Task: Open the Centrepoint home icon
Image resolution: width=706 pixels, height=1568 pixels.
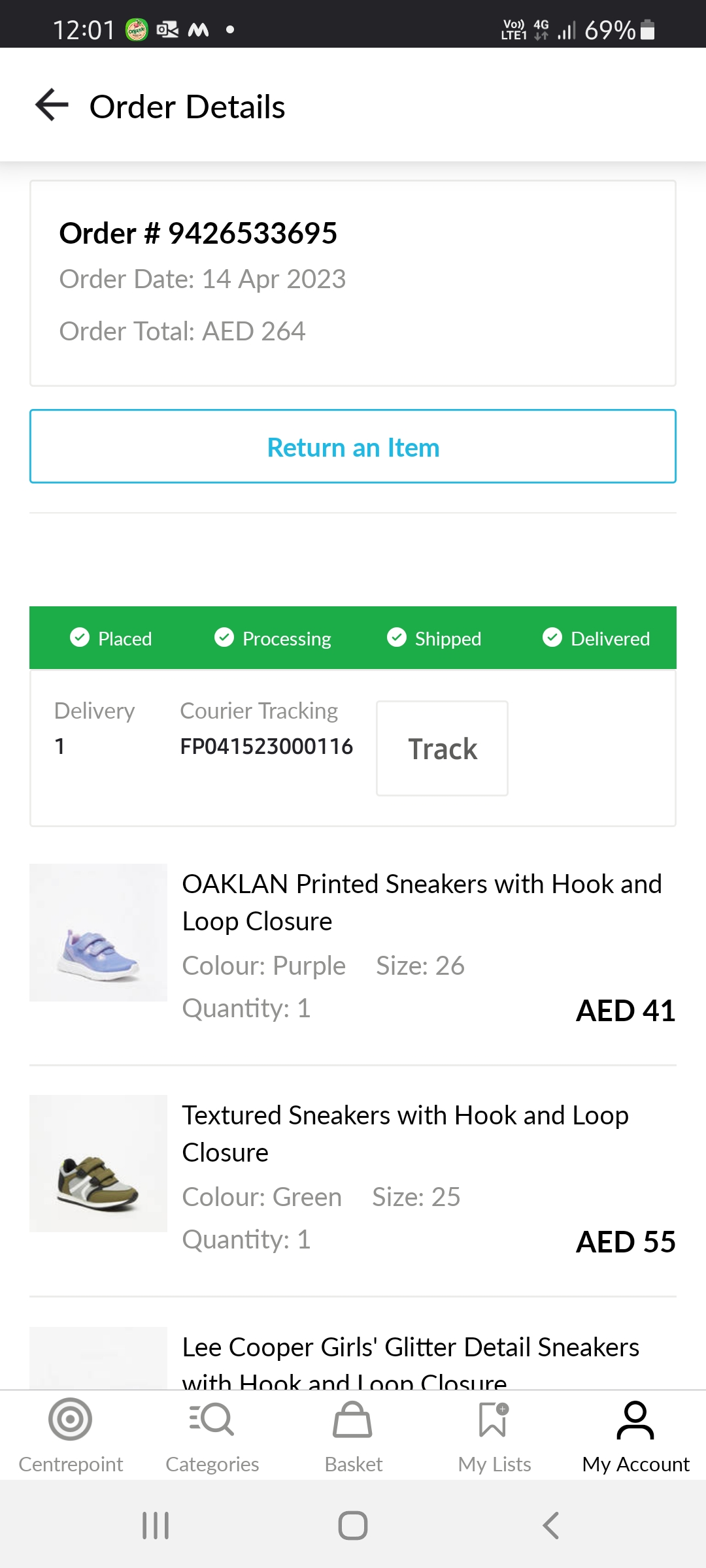Action: pos(71,1419)
